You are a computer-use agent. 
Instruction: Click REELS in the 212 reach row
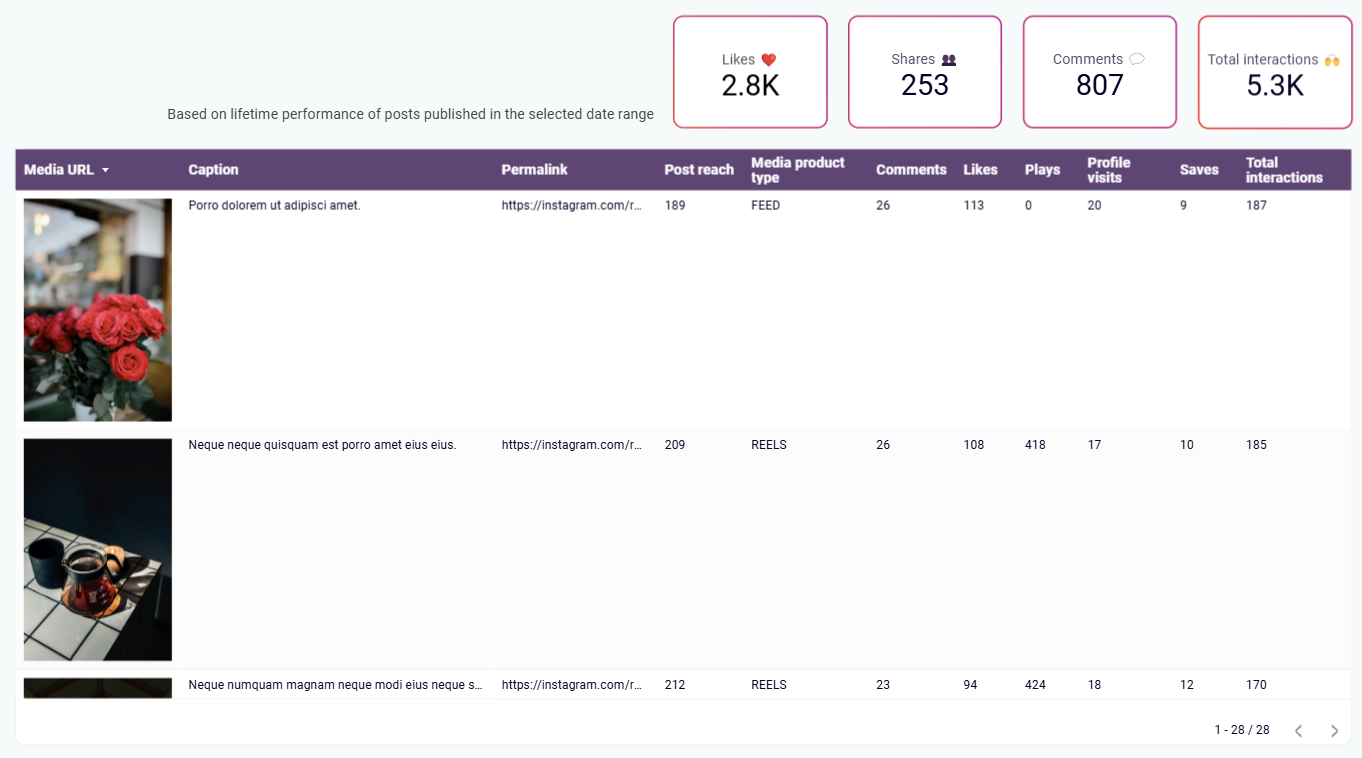(769, 685)
